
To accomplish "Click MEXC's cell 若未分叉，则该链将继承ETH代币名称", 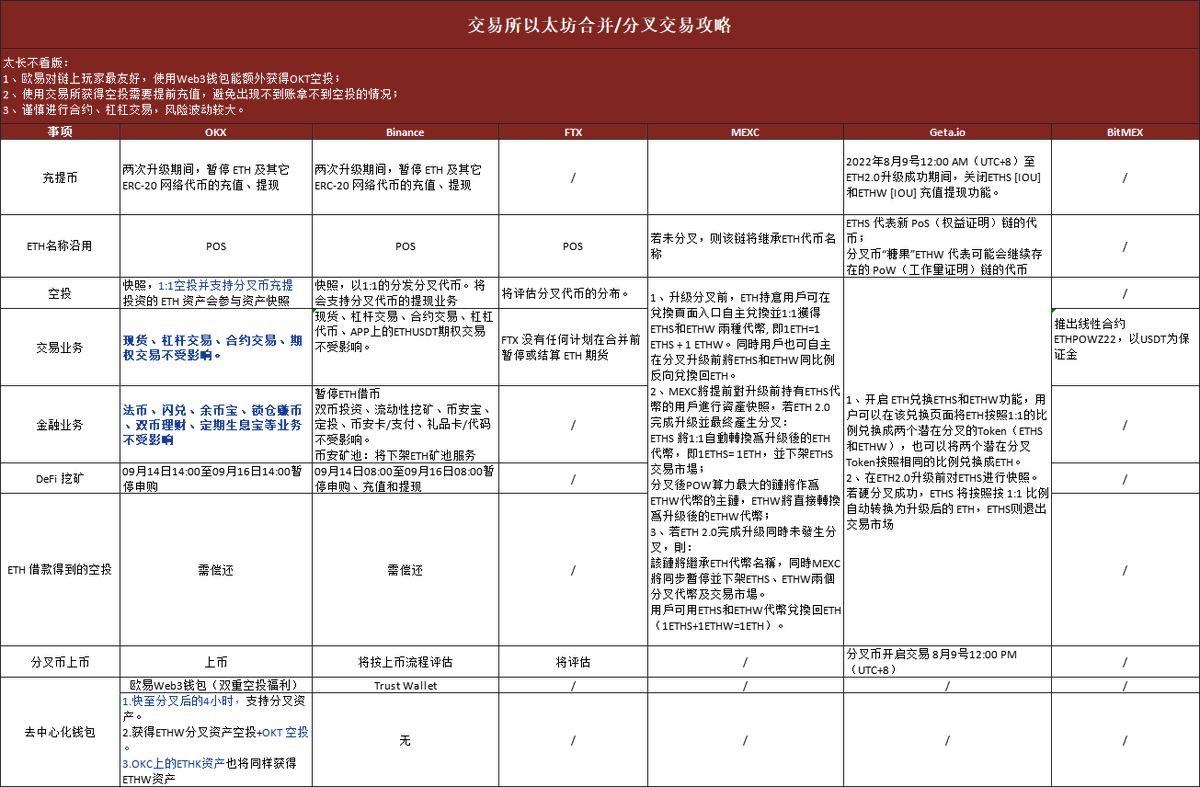I will 745,246.
